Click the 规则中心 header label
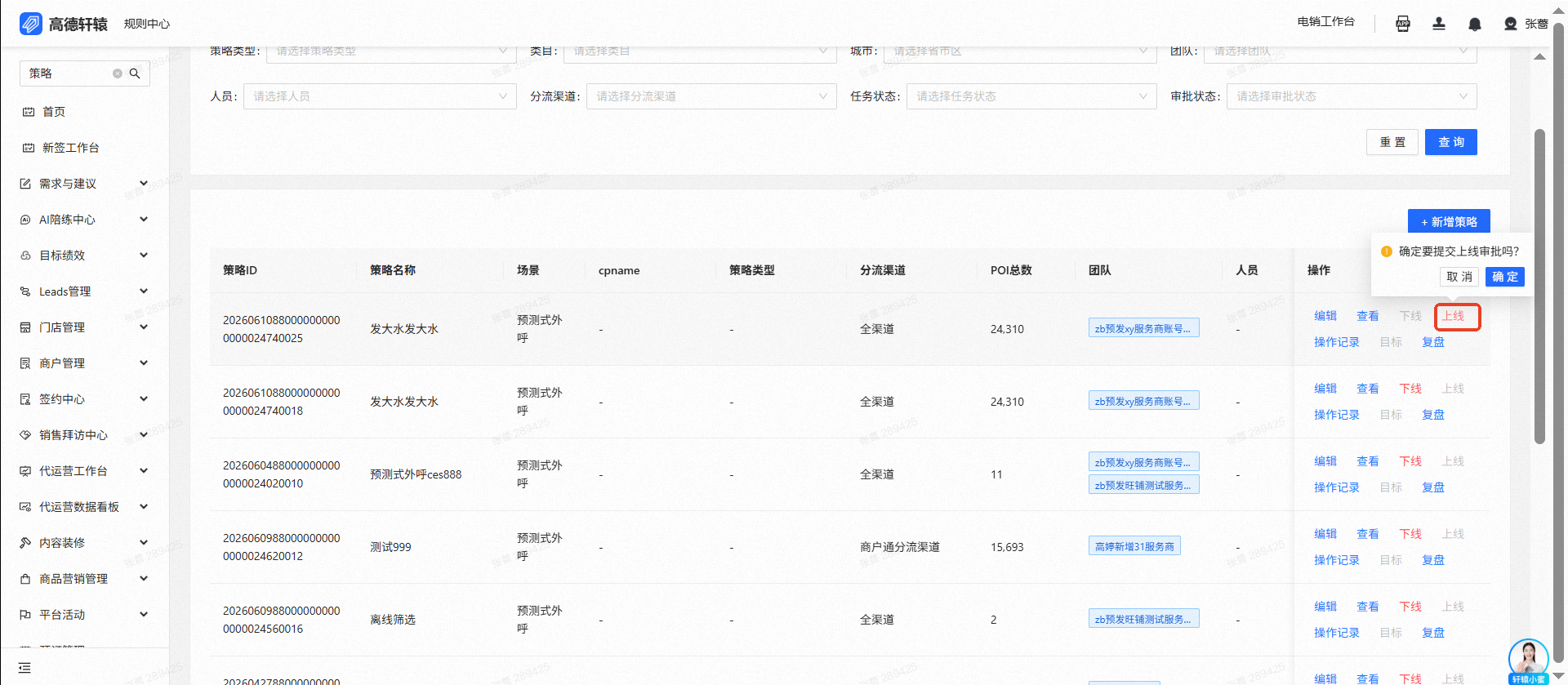The image size is (1568, 685). [x=147, y=24]
